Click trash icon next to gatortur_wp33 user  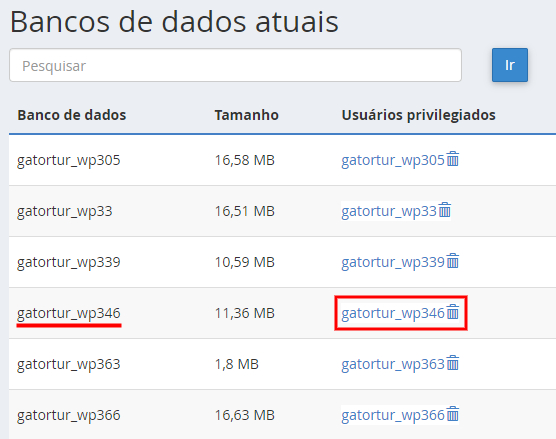[x=445, y=210]
